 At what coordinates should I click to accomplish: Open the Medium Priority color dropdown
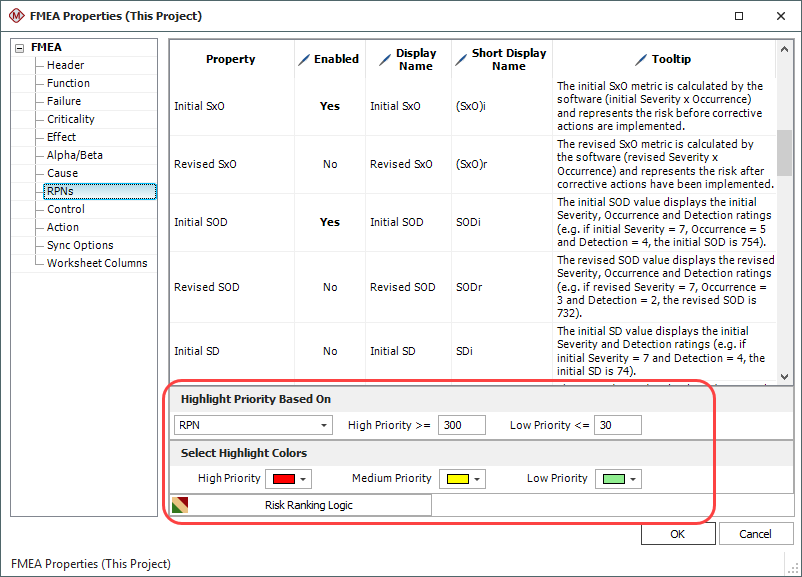point(466,479)
